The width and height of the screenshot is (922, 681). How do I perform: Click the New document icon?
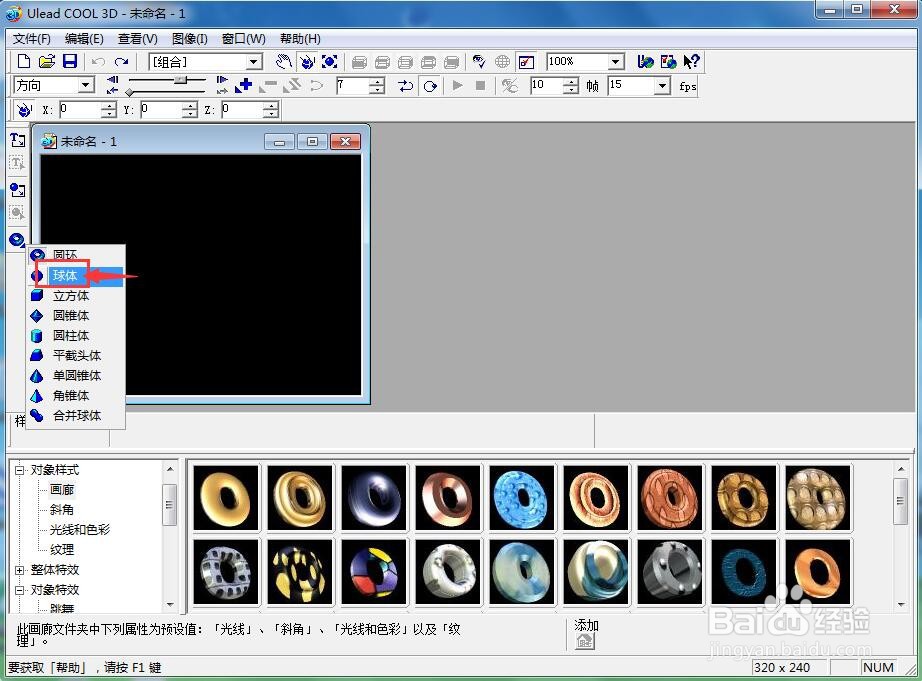(x=24, y=61)
